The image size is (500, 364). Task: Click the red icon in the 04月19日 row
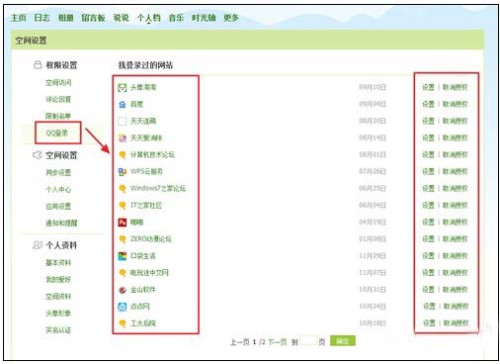coord(122,222)
